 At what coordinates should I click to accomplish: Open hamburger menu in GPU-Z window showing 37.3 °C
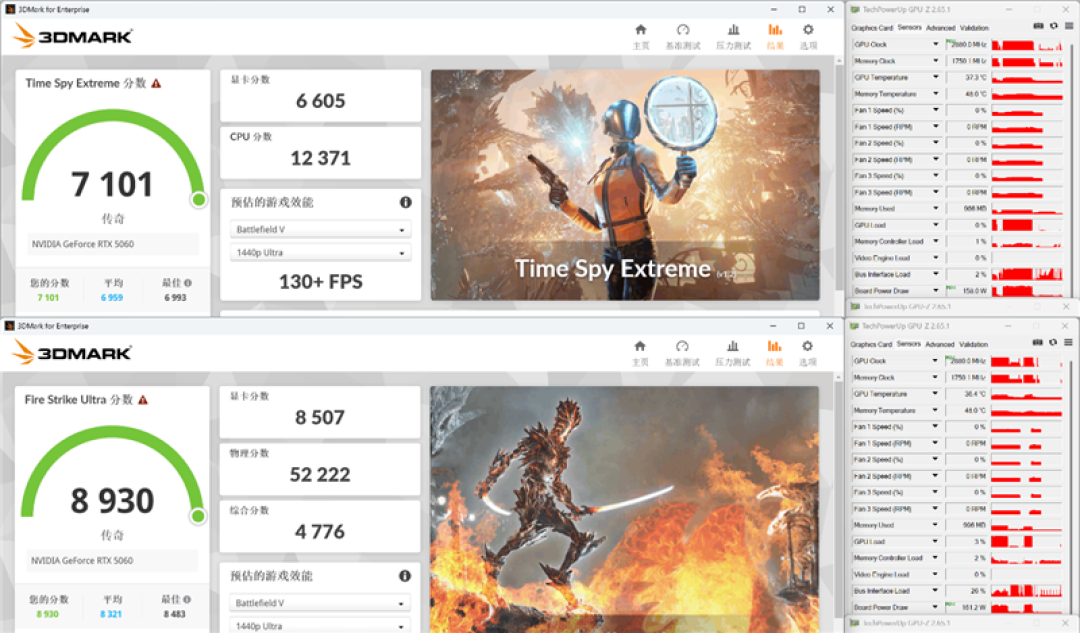[x=1069, y=26]
